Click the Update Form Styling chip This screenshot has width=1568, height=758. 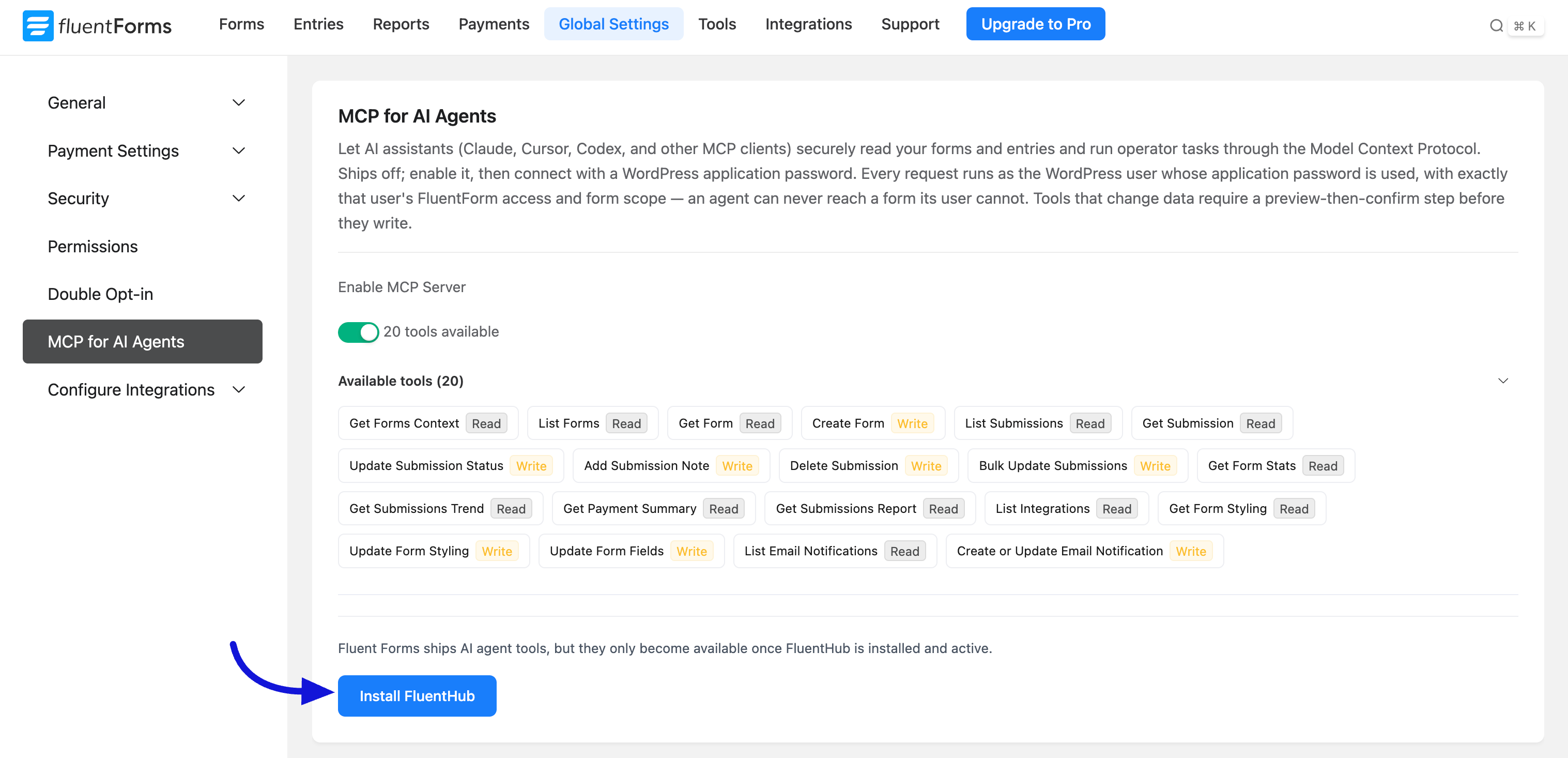(x=434, y=551)
